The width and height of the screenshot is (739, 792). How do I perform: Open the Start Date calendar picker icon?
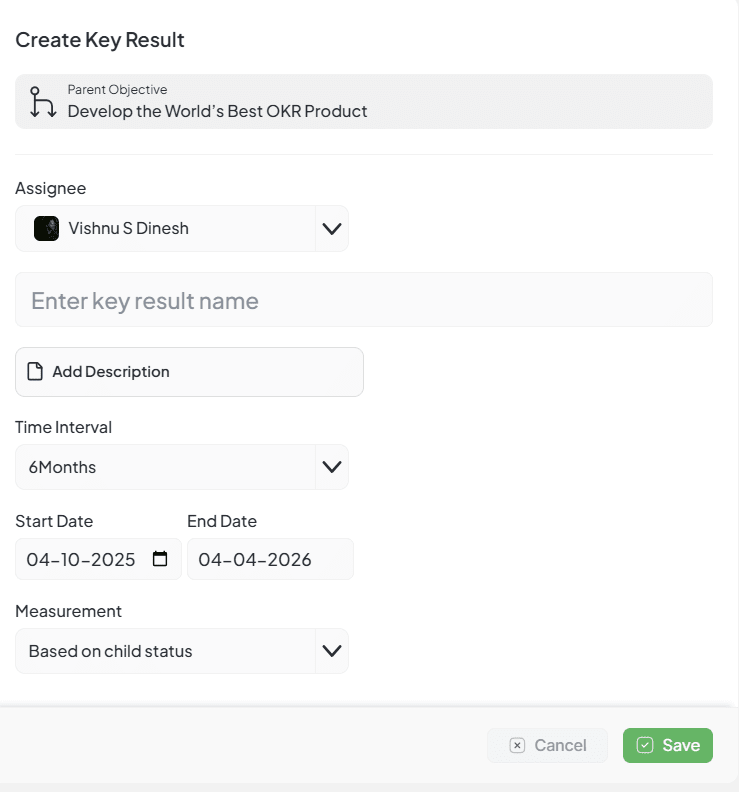pyautogui.click(x=160, y=559)
